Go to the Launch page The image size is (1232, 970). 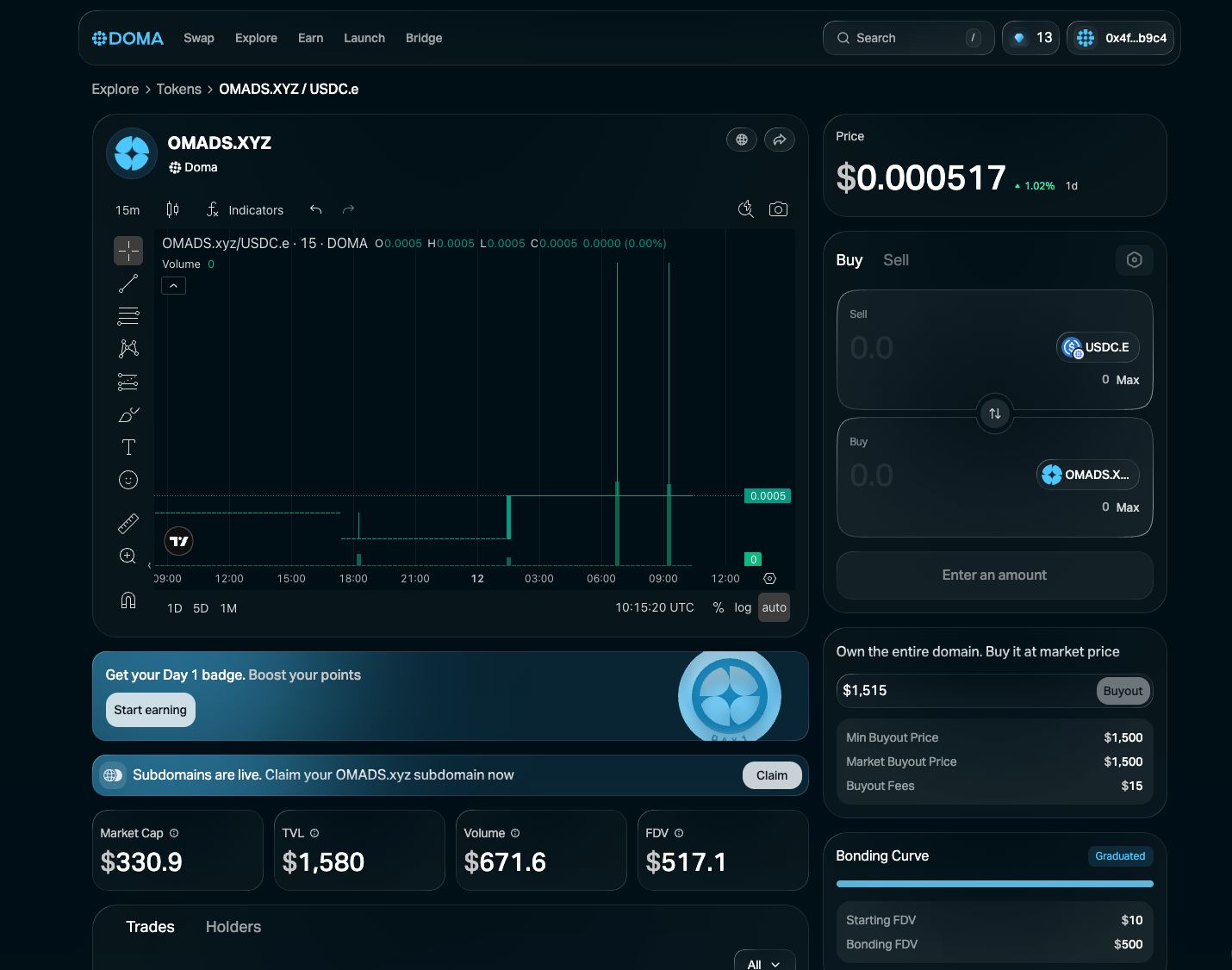(364, 38)
